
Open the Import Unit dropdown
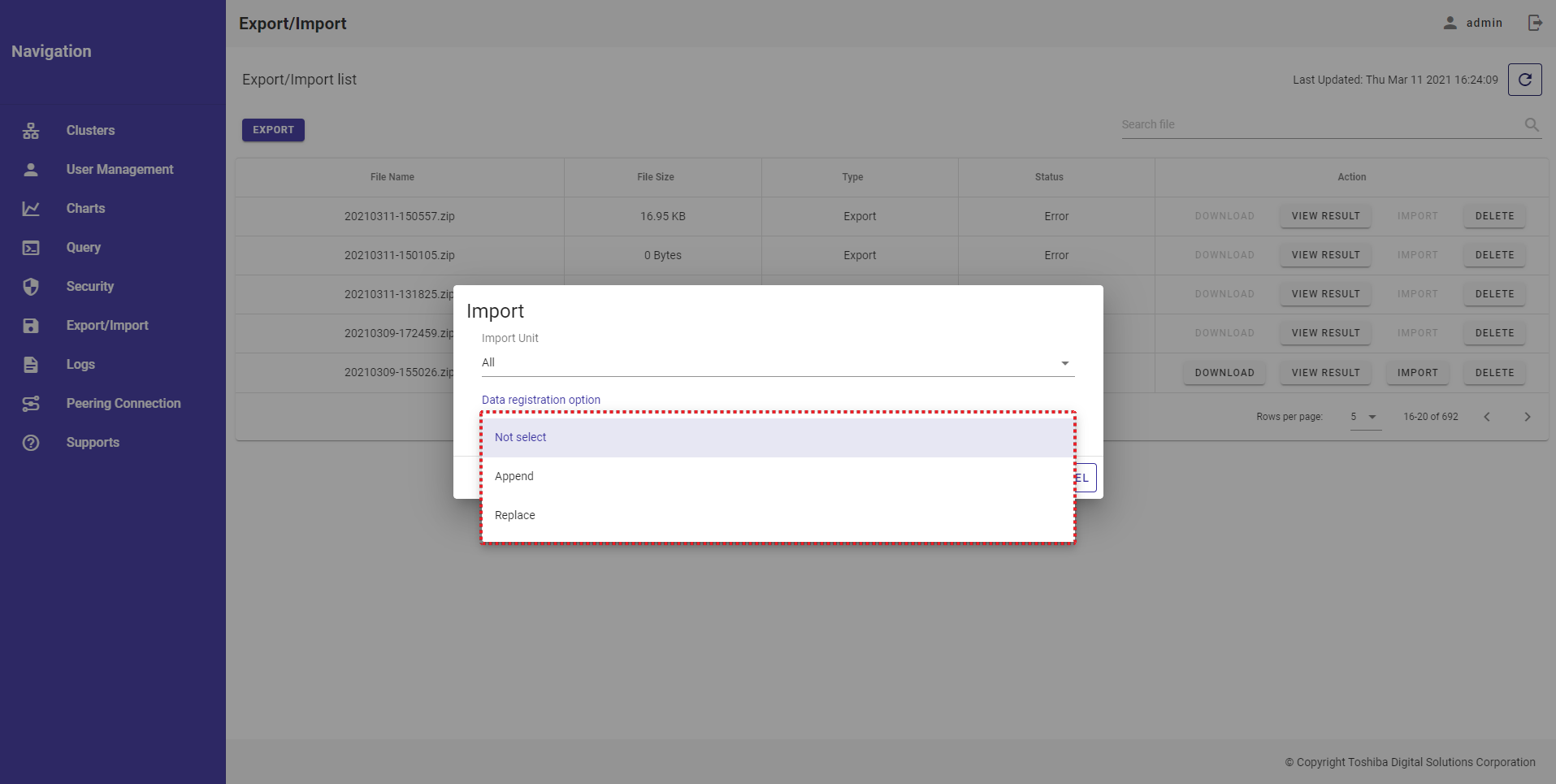pyautogui.click(x=778, y=363)
